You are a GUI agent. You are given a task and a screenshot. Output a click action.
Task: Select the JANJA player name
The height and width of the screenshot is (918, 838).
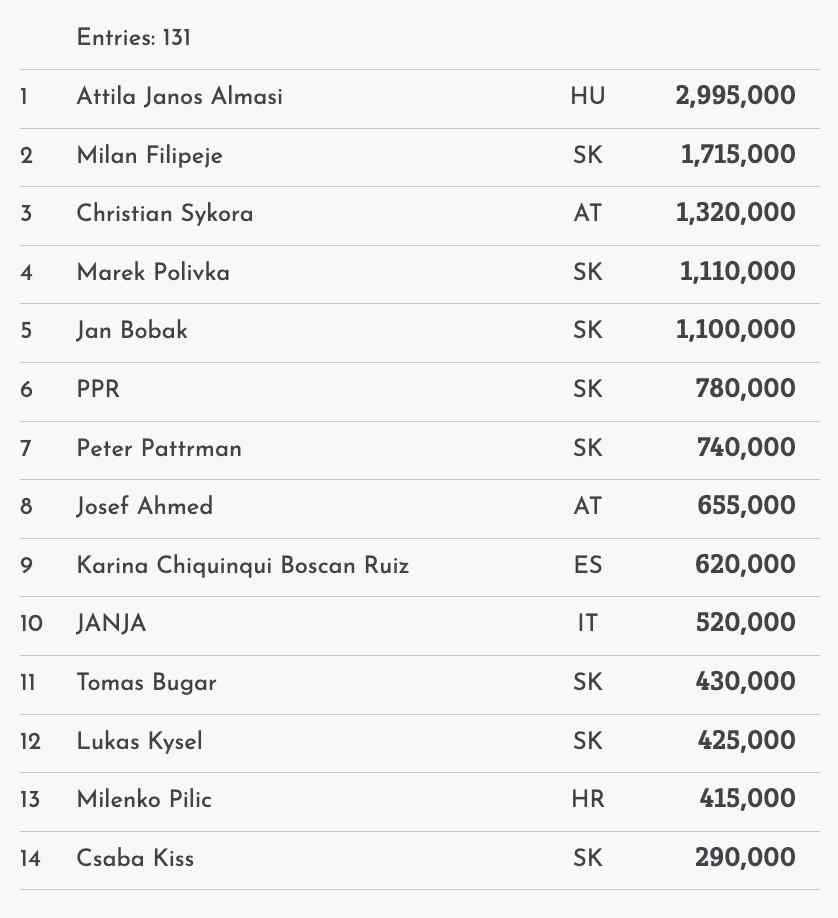click(x=111, y=623)
